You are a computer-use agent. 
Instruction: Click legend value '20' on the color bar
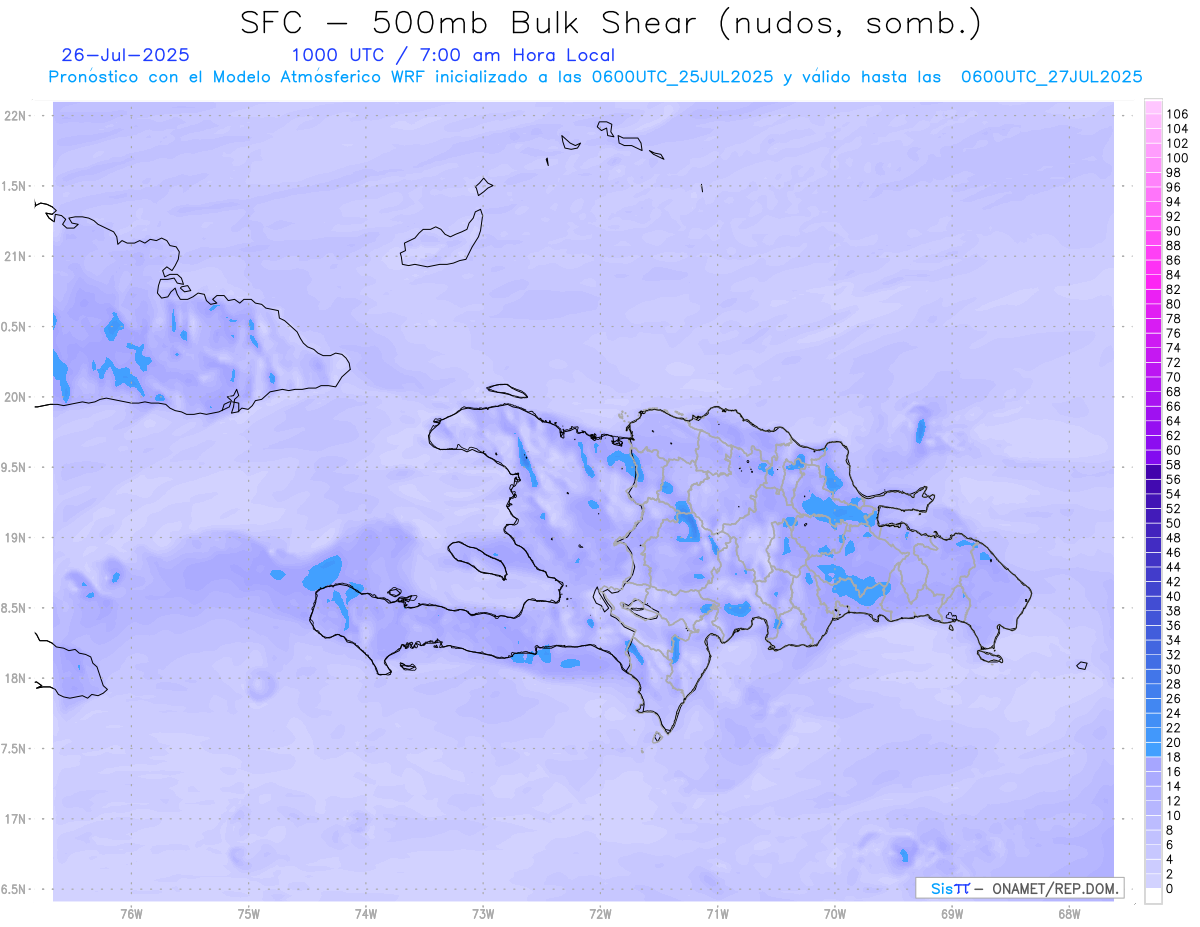(1173, 742)
